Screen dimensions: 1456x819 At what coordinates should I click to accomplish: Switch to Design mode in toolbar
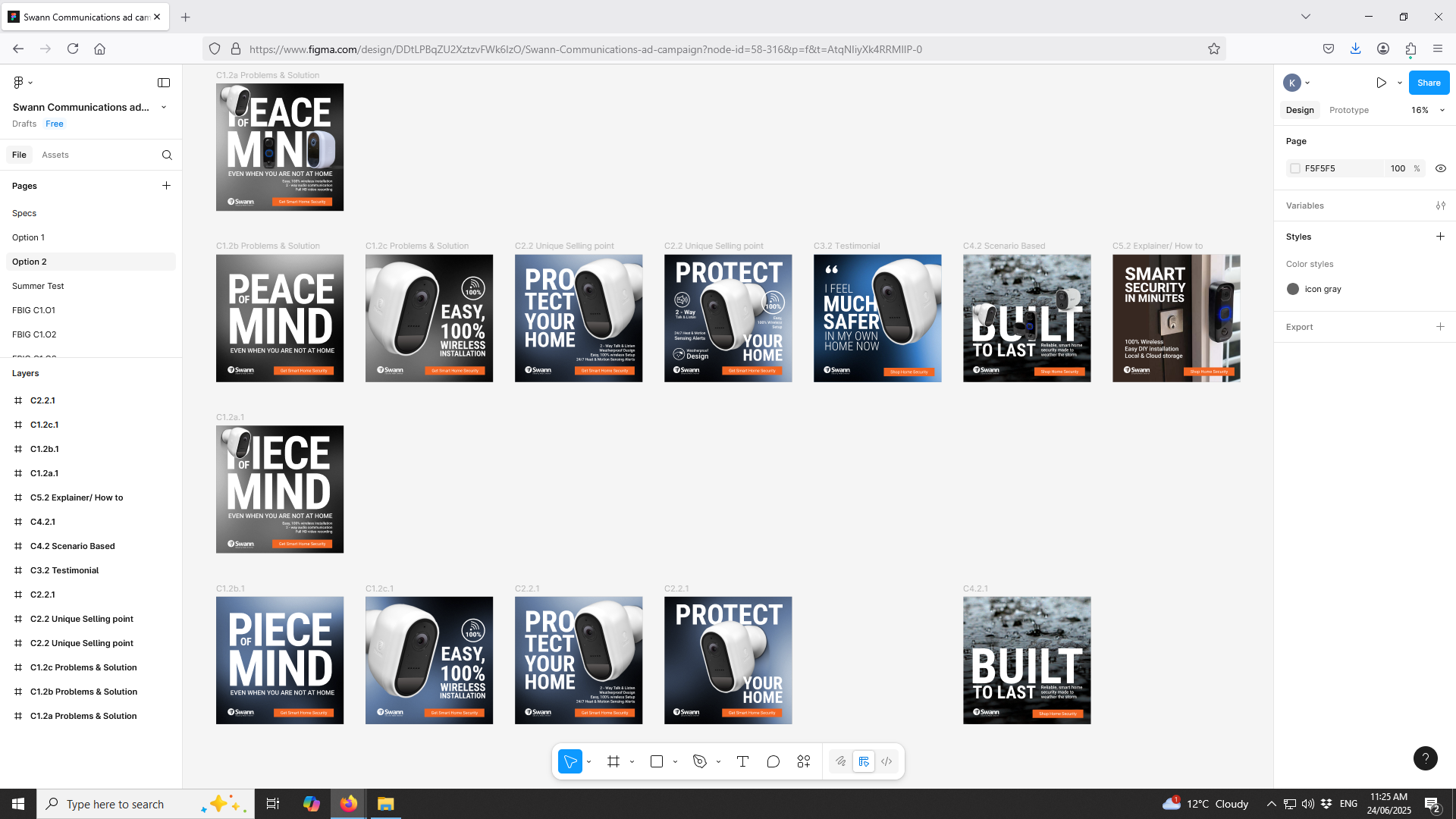point(864,761)
